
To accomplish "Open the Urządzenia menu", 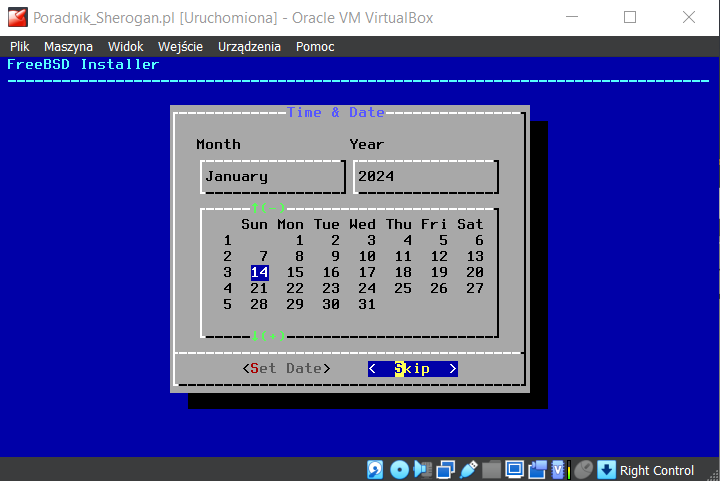I will 249,47.
